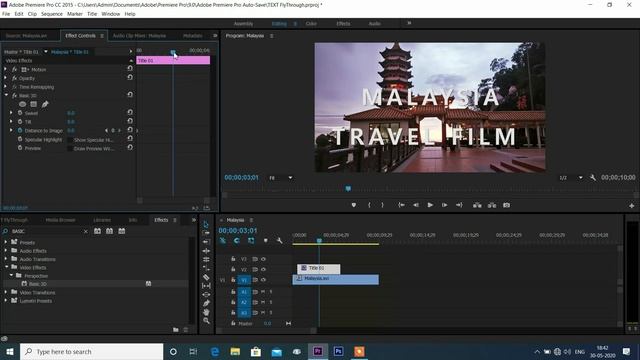Open the Sequence menu

(52, 14)
